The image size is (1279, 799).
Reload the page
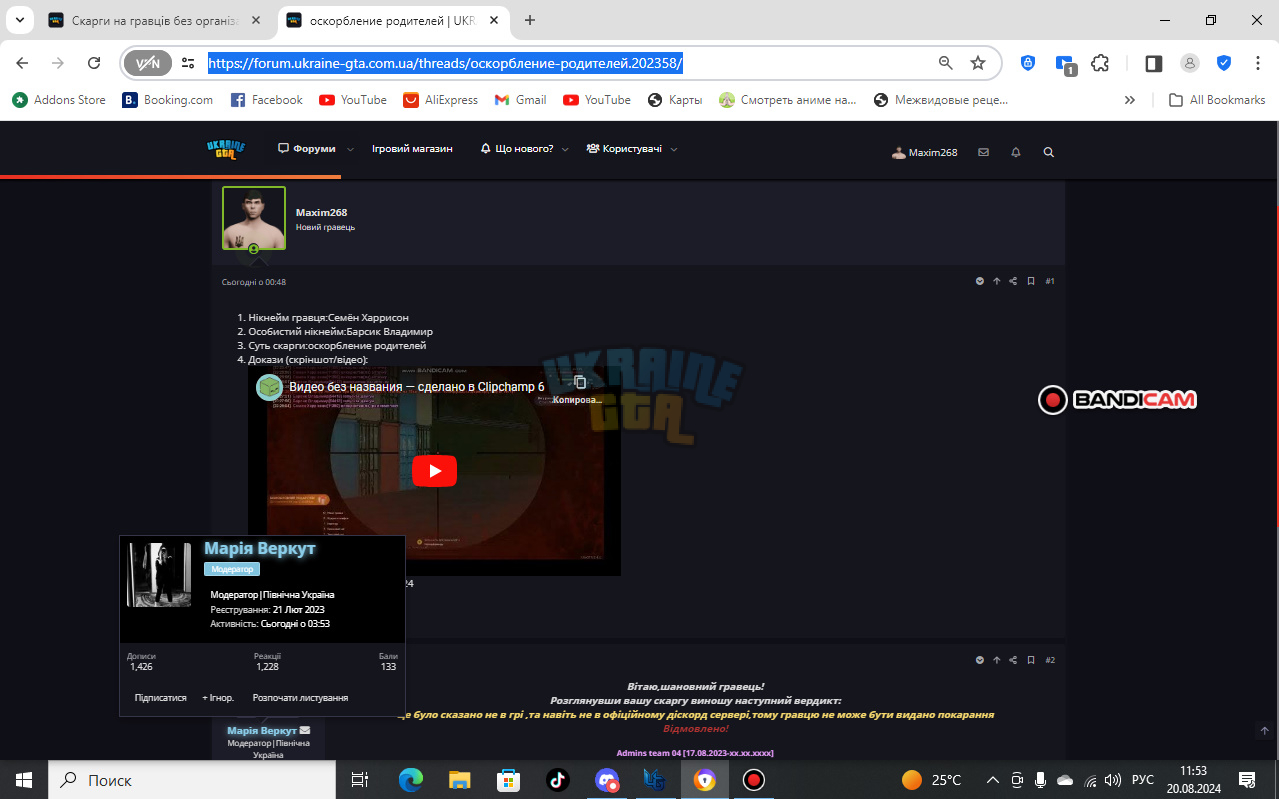coord(94,63)
